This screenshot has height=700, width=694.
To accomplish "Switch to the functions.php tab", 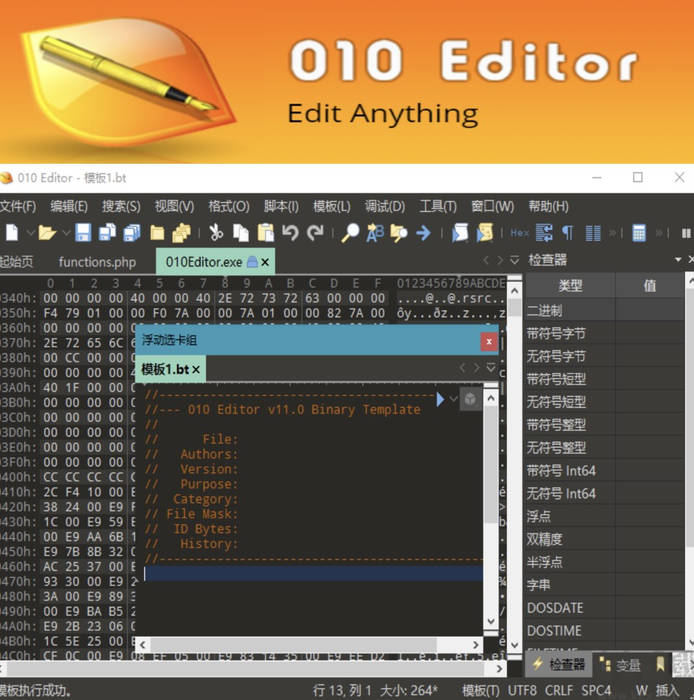I will click(97, 262).
